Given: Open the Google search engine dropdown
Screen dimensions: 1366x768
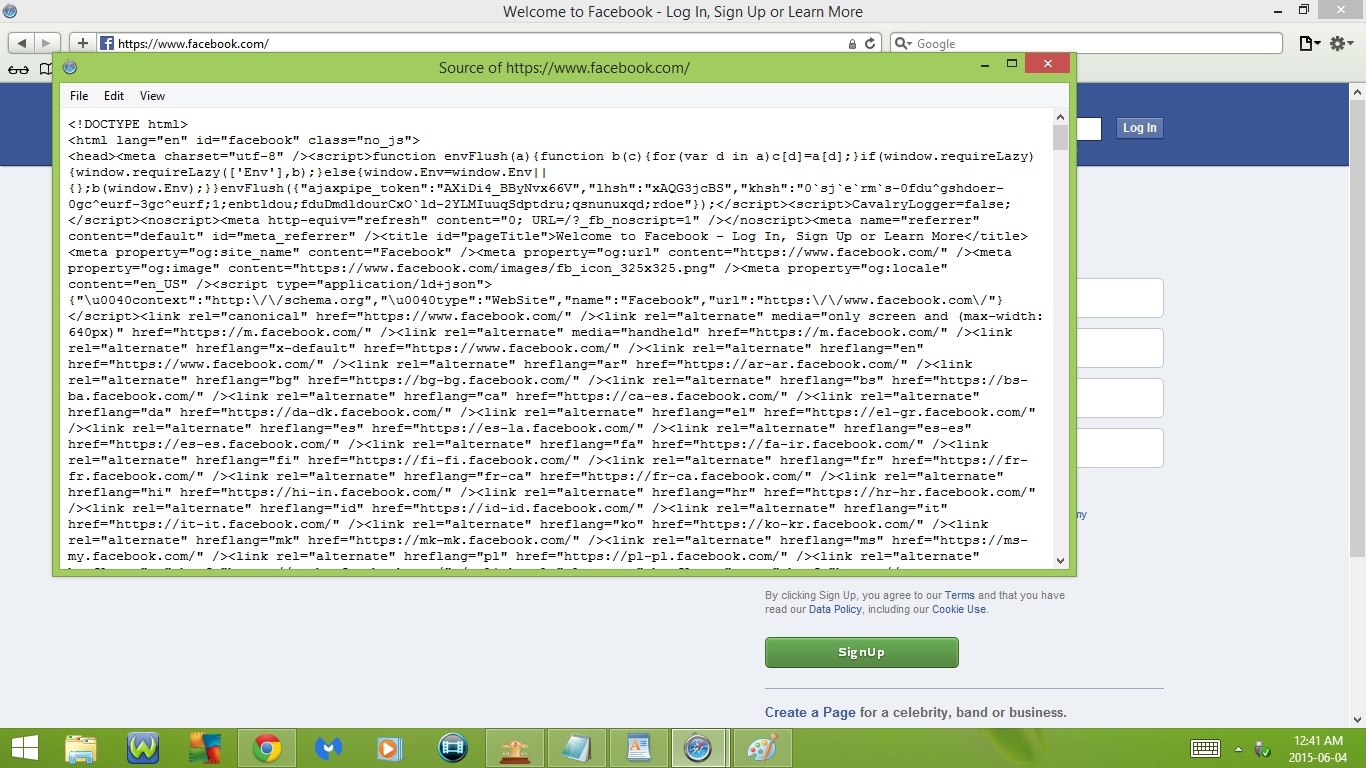Looking at the screenshot, I should click(903, 44).
